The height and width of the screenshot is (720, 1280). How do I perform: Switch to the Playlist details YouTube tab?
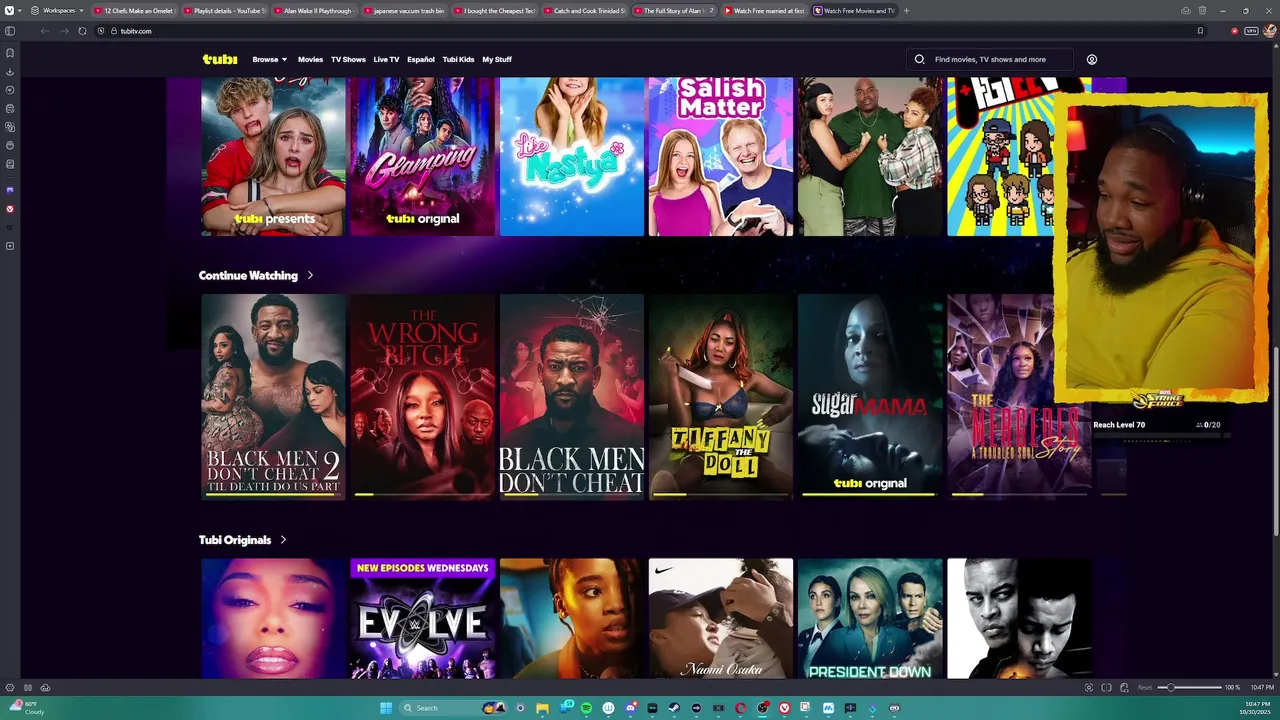click(x=224, y=11)
